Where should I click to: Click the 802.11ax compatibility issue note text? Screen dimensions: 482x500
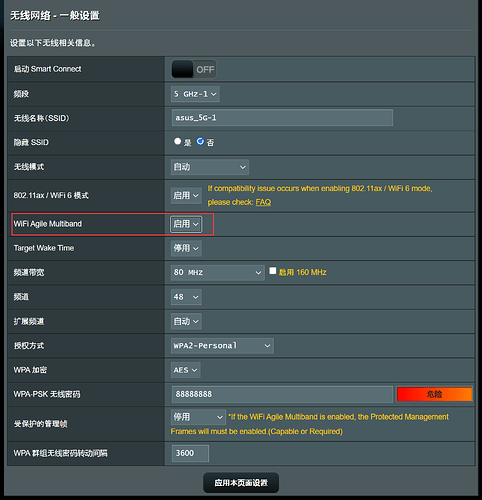[x=320, y=195]
